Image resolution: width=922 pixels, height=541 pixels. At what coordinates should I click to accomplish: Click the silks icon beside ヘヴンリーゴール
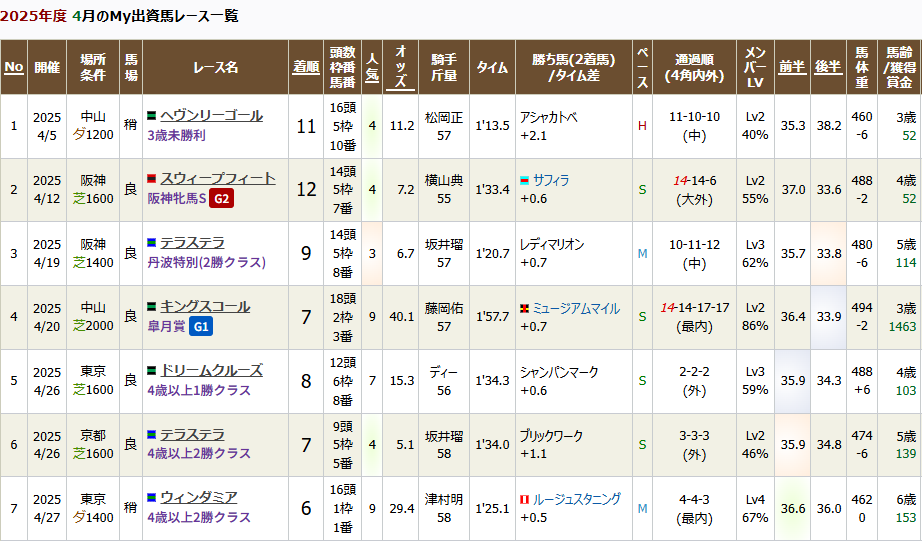click(x=151, y=116)
